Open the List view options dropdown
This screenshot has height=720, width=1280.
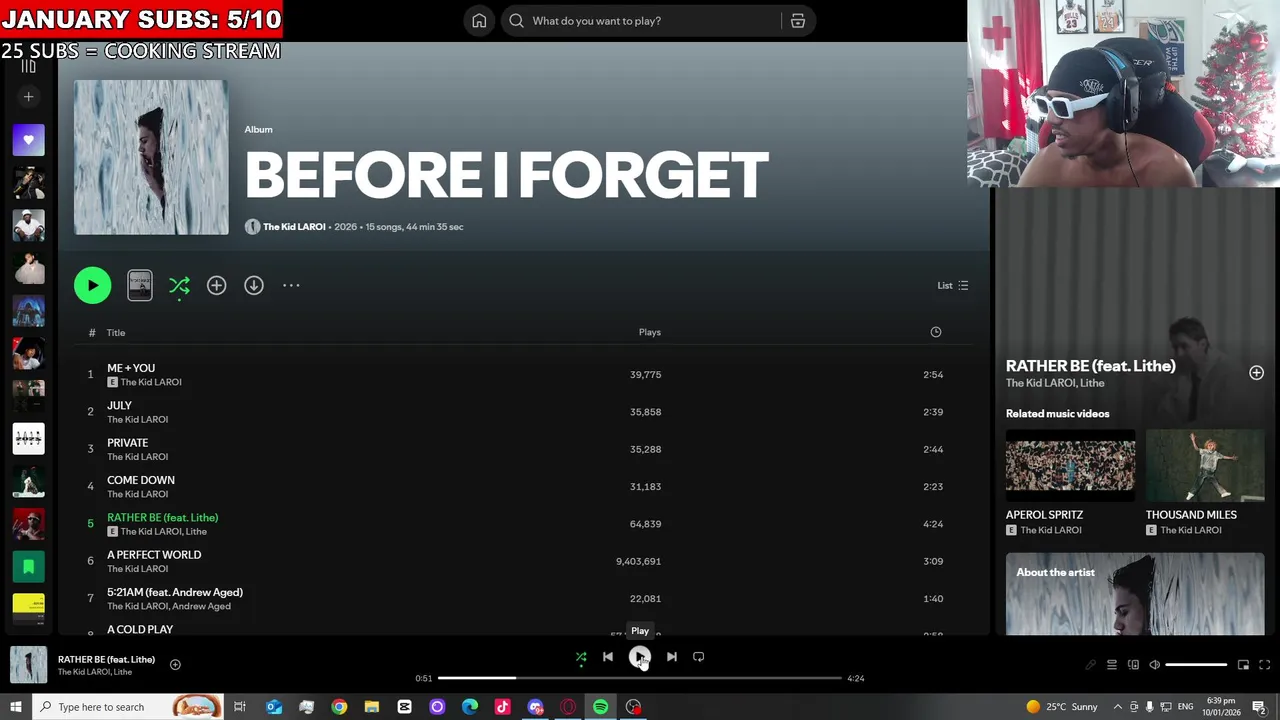pyautogui.click(x=952, y=285)
